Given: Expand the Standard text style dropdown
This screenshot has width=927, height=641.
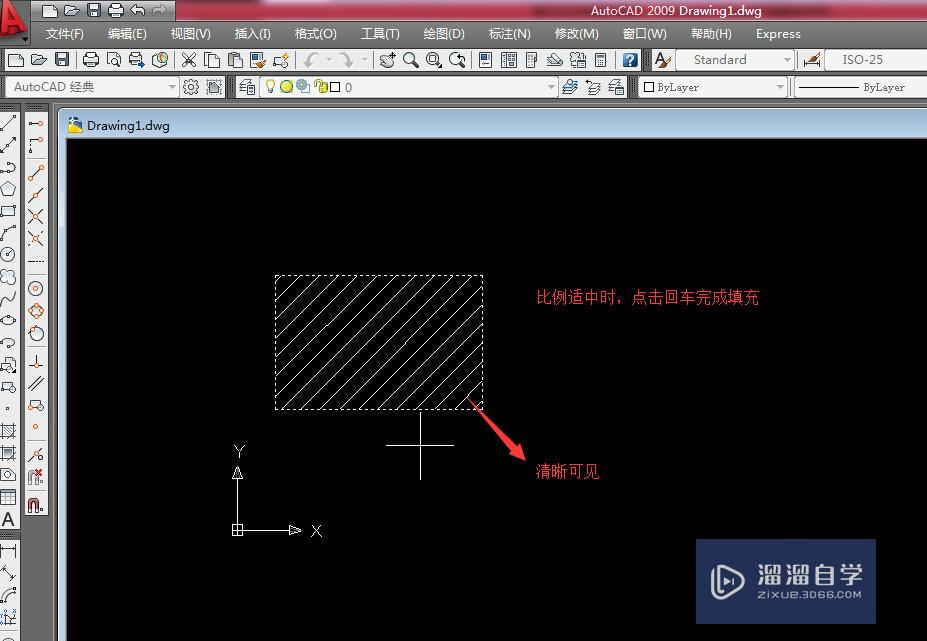Looking at the screenshot, I should tap(787, 60).
